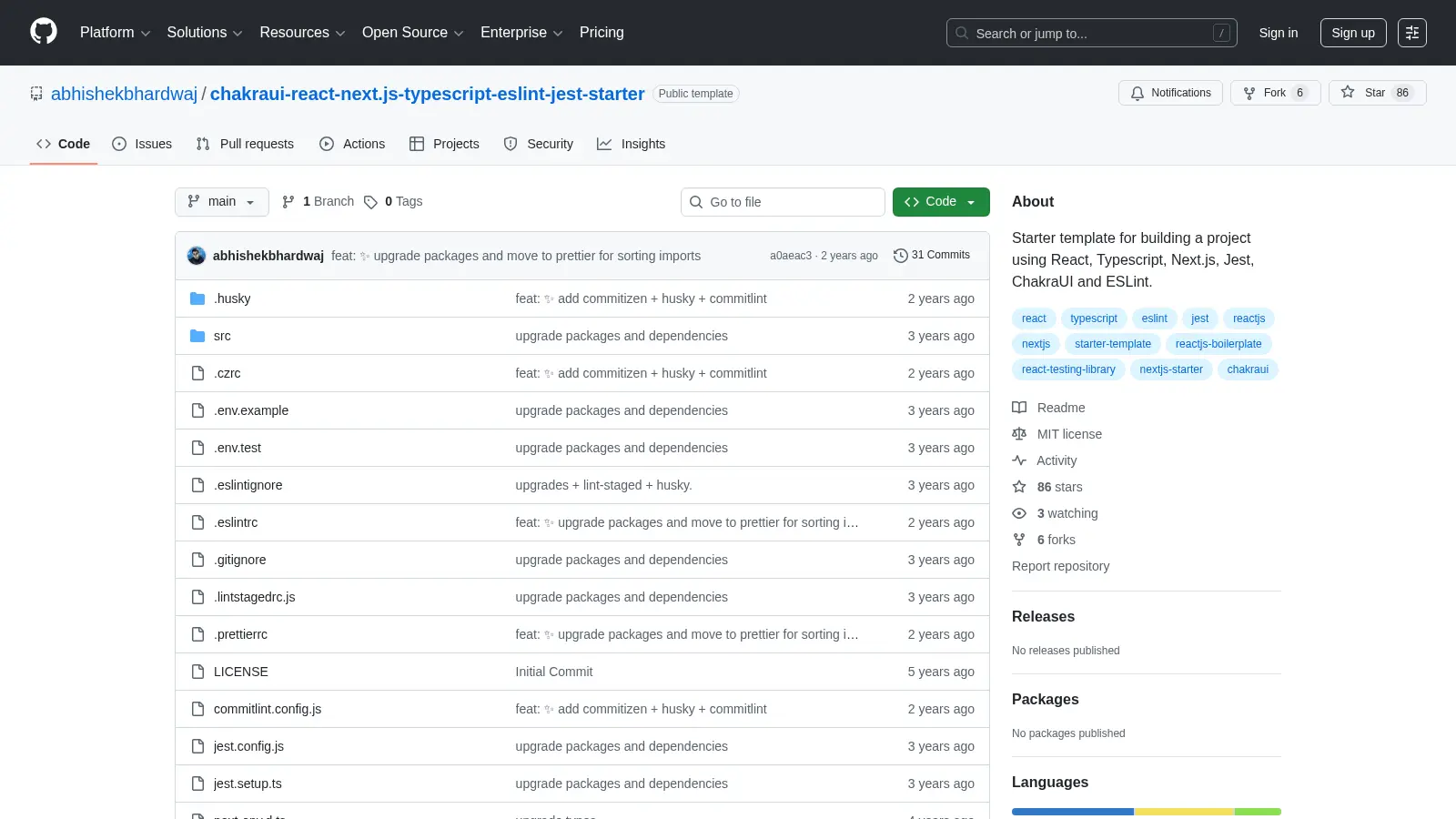This screenshot has width=1456, height=819.
Task: Click the file icon beside LICENSE
Action: (197, 672)
